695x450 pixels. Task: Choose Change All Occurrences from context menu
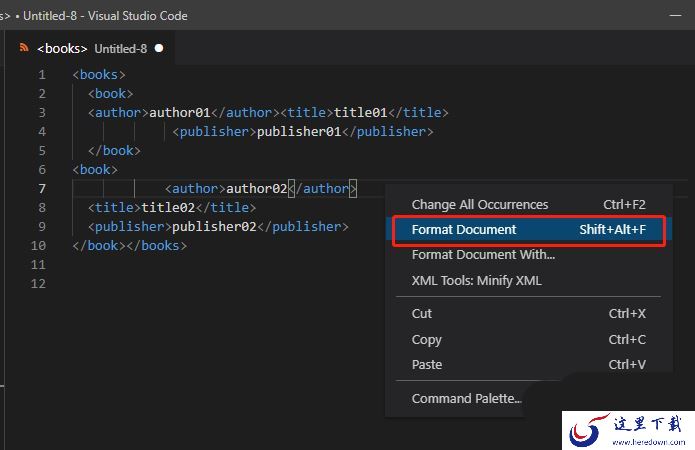[528, 204]
